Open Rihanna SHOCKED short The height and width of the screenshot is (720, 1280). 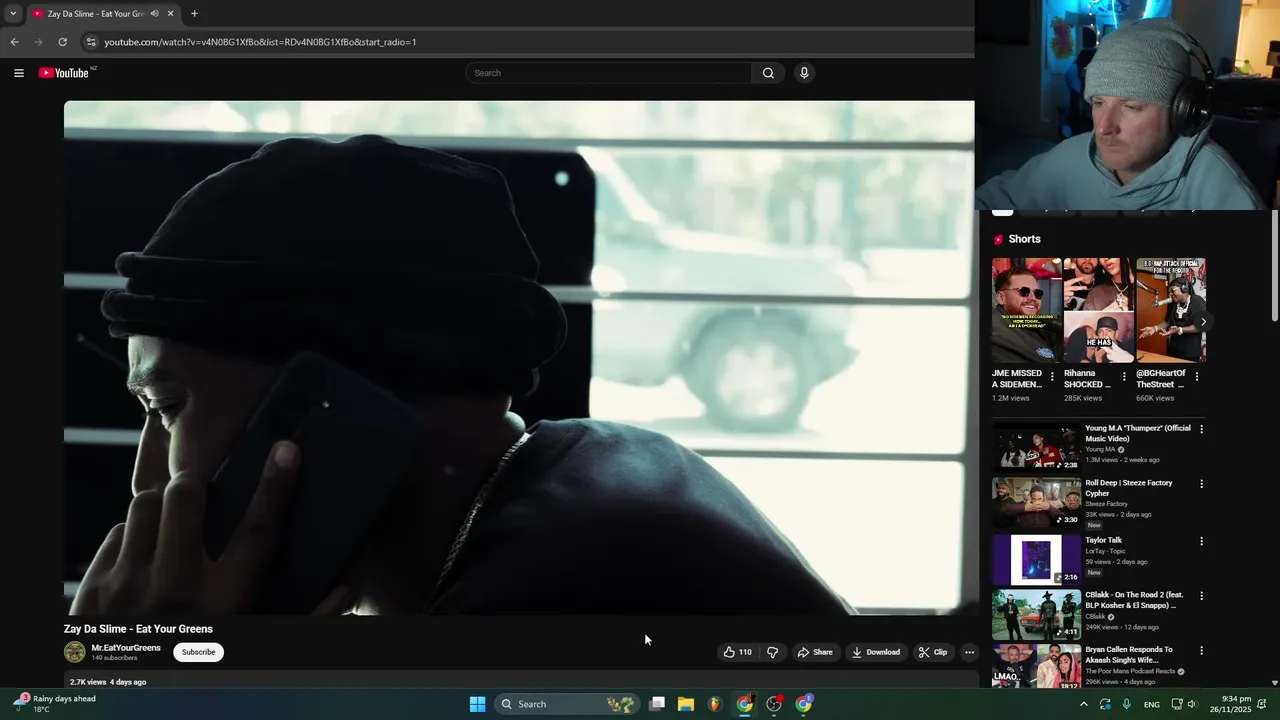tap(1098, 310)
